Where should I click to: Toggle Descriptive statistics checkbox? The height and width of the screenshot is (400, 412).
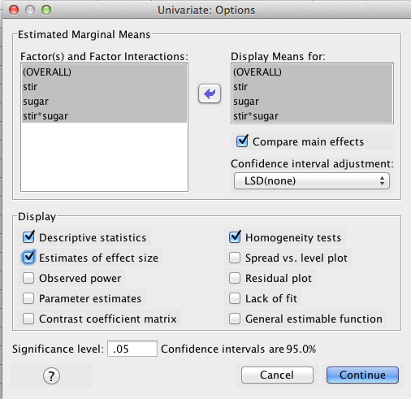(x=29, y=237)
